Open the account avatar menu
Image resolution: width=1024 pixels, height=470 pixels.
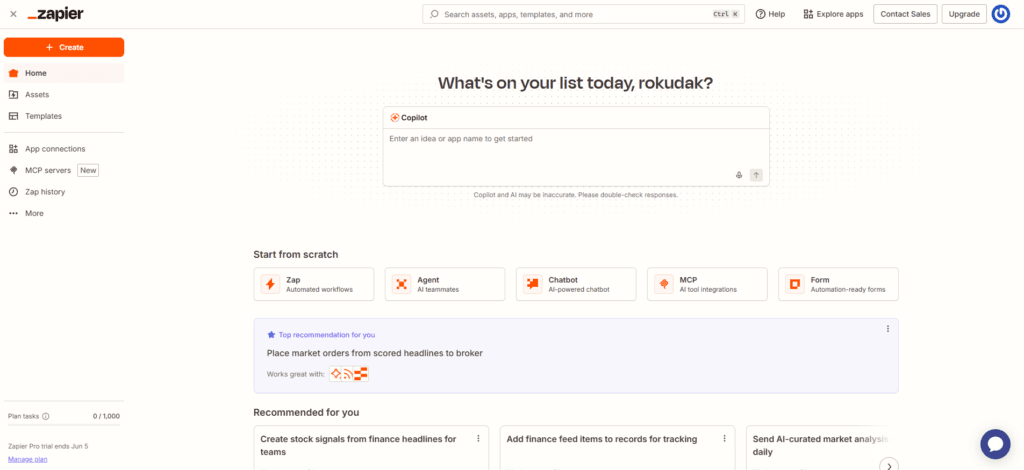(1001, 14)
